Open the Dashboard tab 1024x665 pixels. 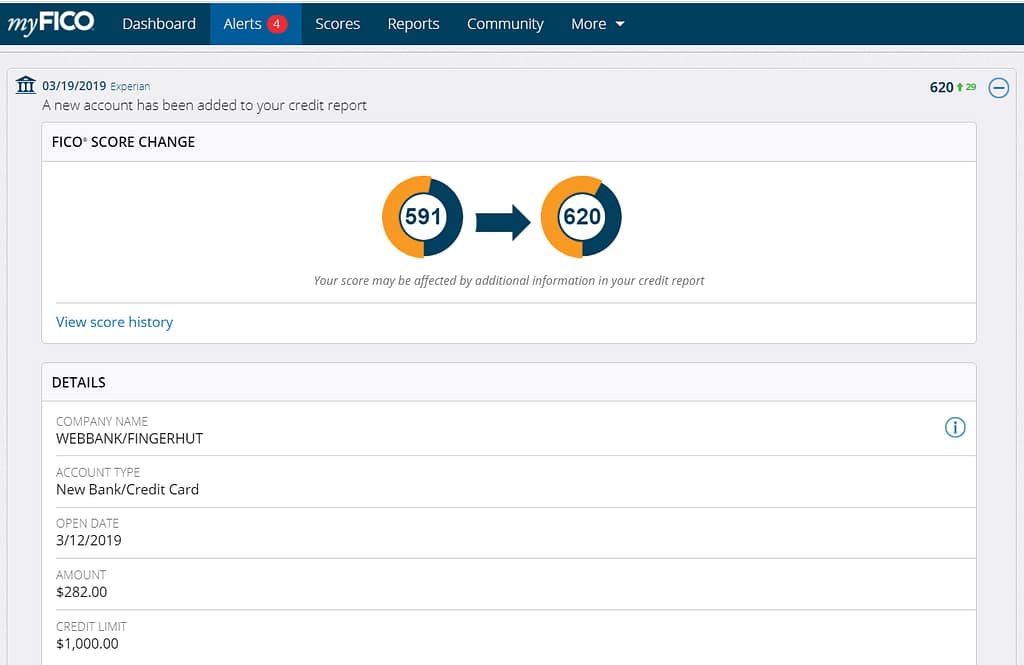(159, 24)
